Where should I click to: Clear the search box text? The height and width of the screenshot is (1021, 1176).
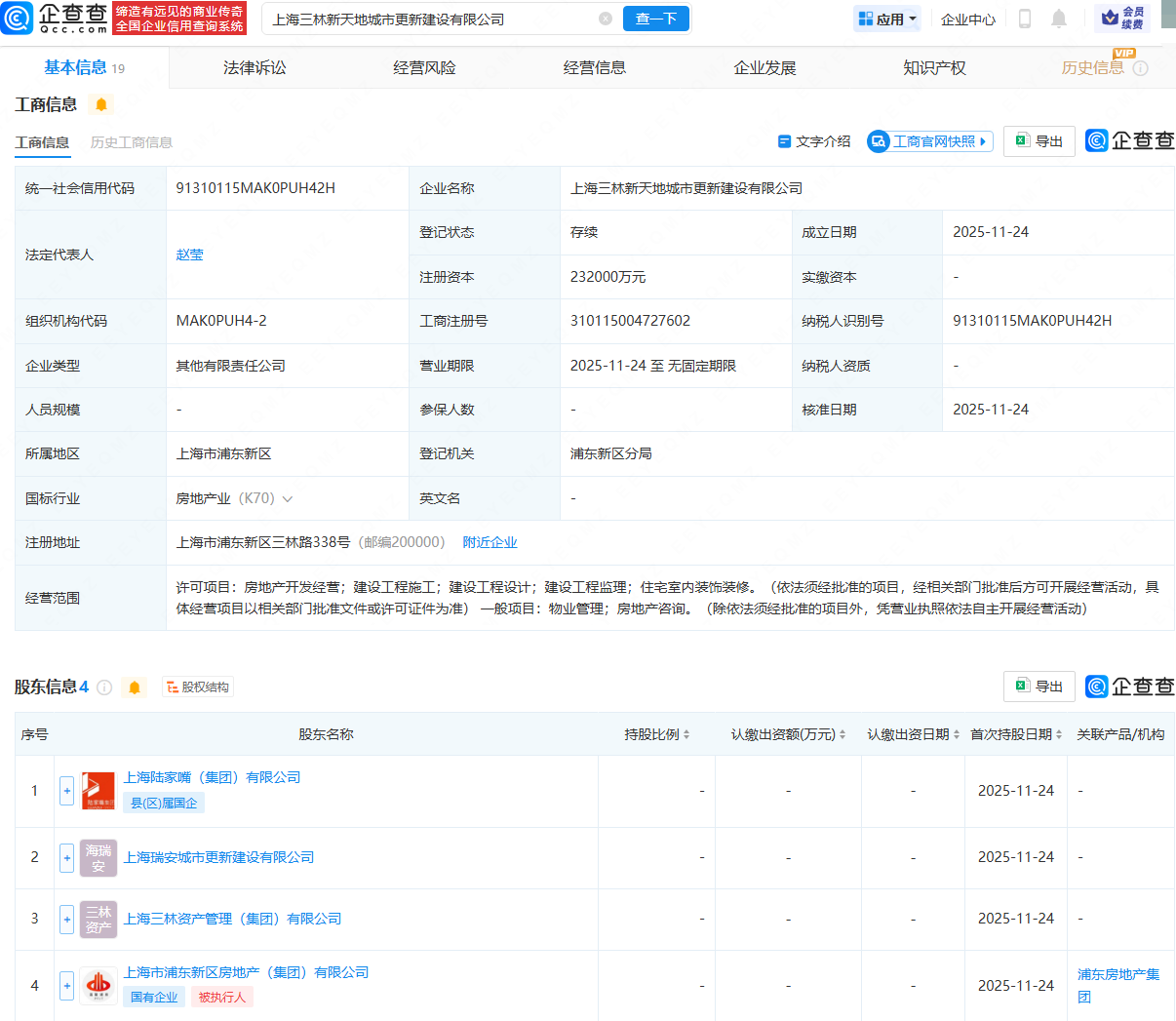[x=606, y=19]
